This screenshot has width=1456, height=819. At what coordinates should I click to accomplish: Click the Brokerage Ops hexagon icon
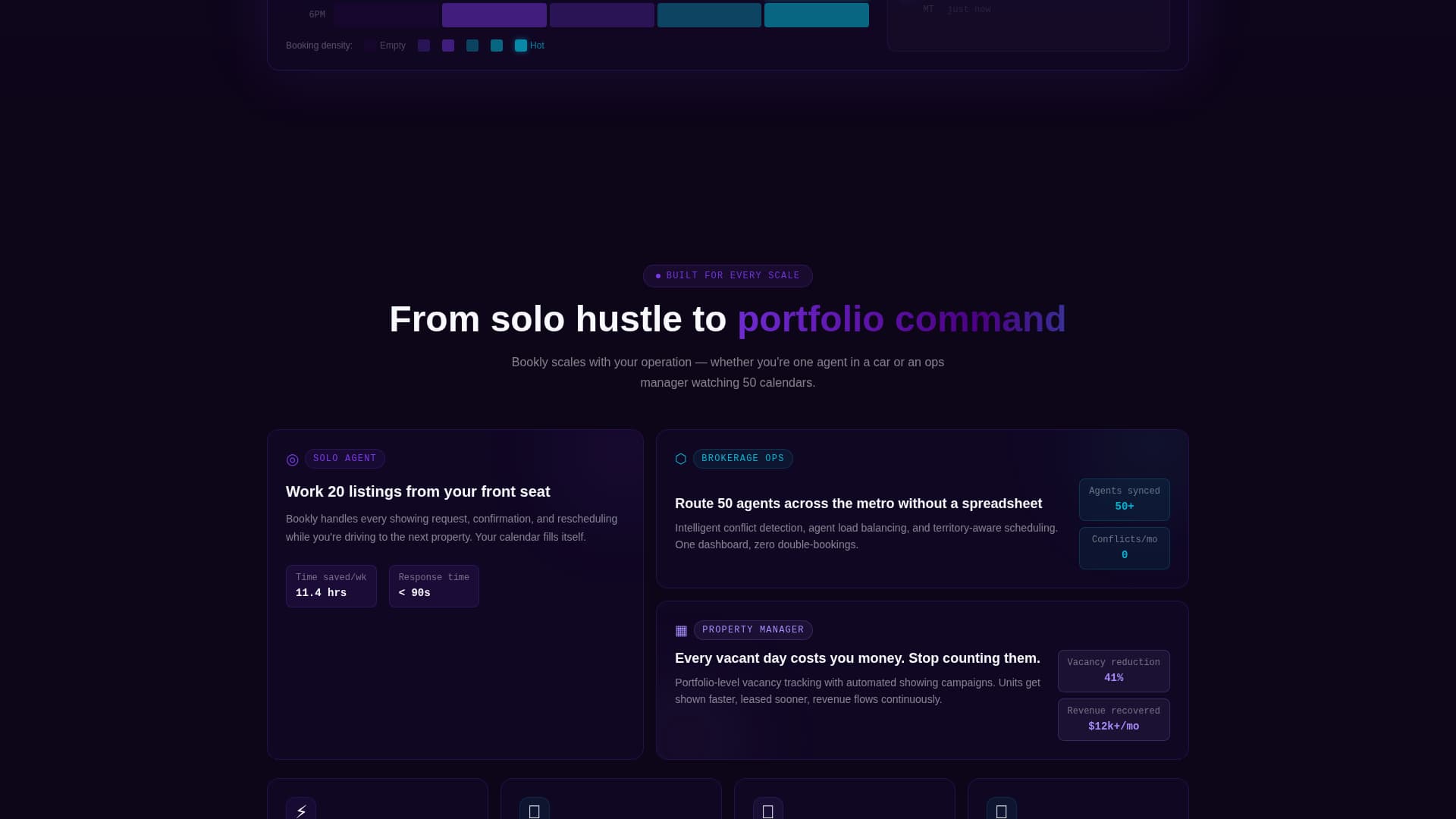[x=681, y=459]
